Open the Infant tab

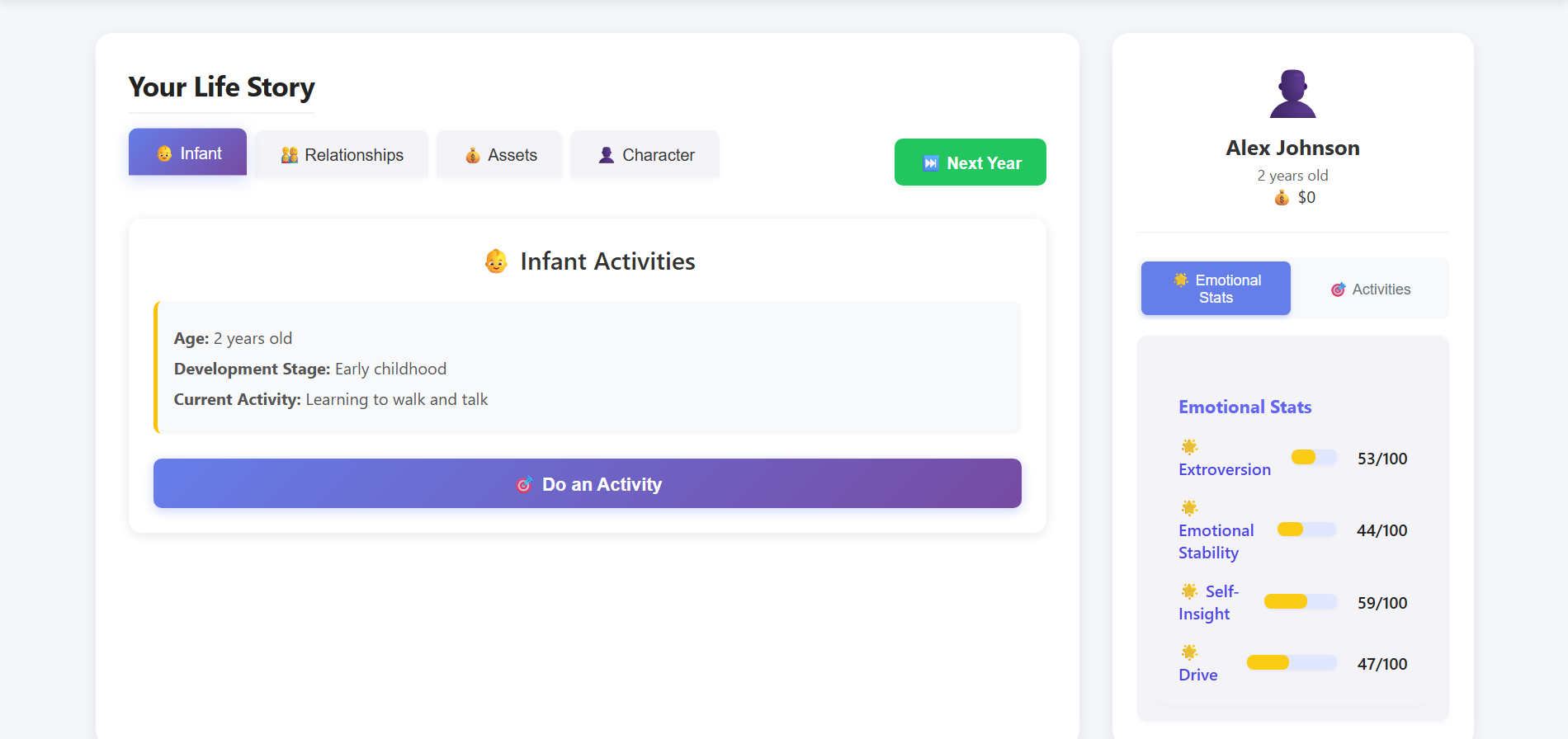[188, 153]
